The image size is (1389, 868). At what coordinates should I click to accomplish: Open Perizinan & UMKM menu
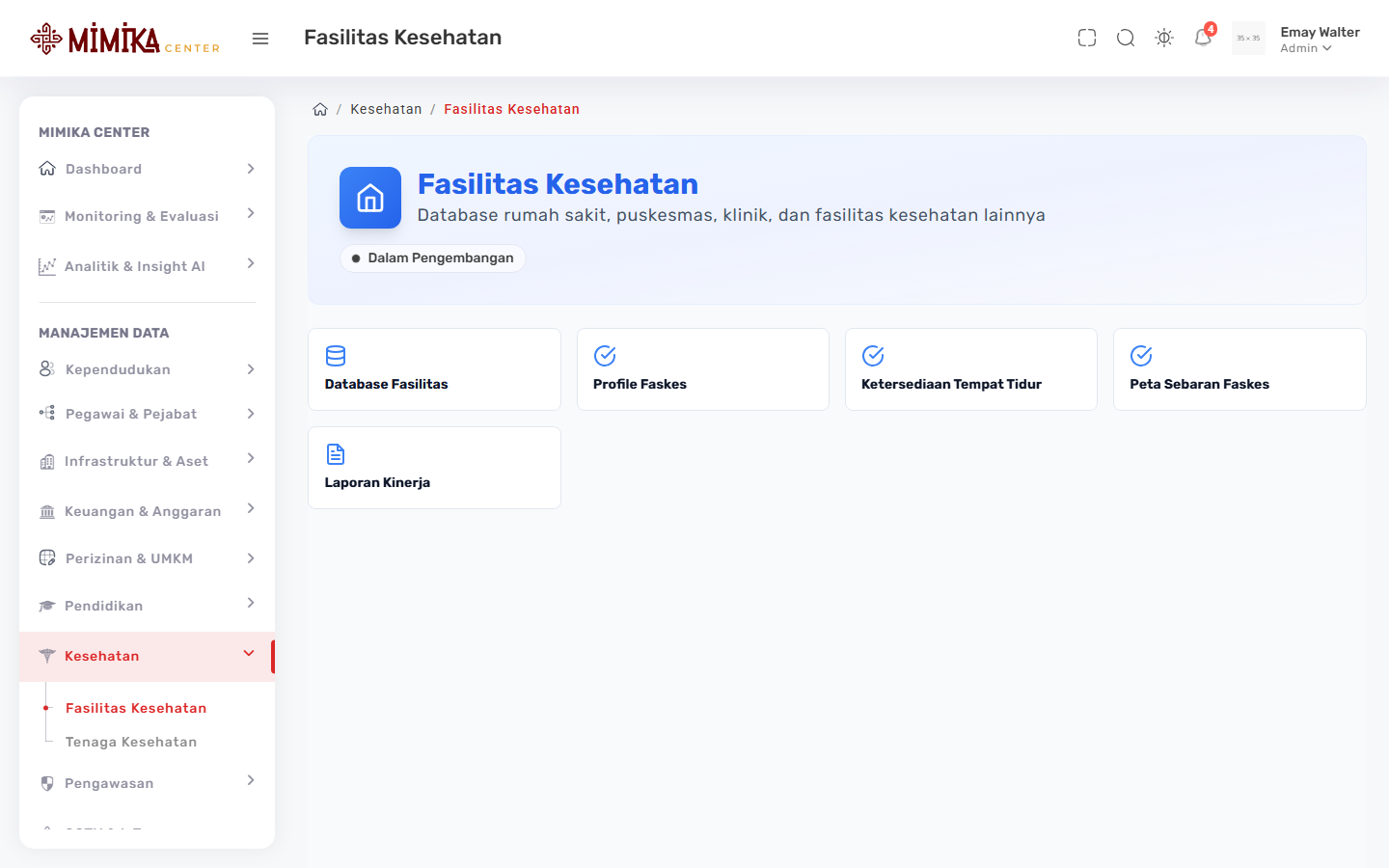pos(147,558)
